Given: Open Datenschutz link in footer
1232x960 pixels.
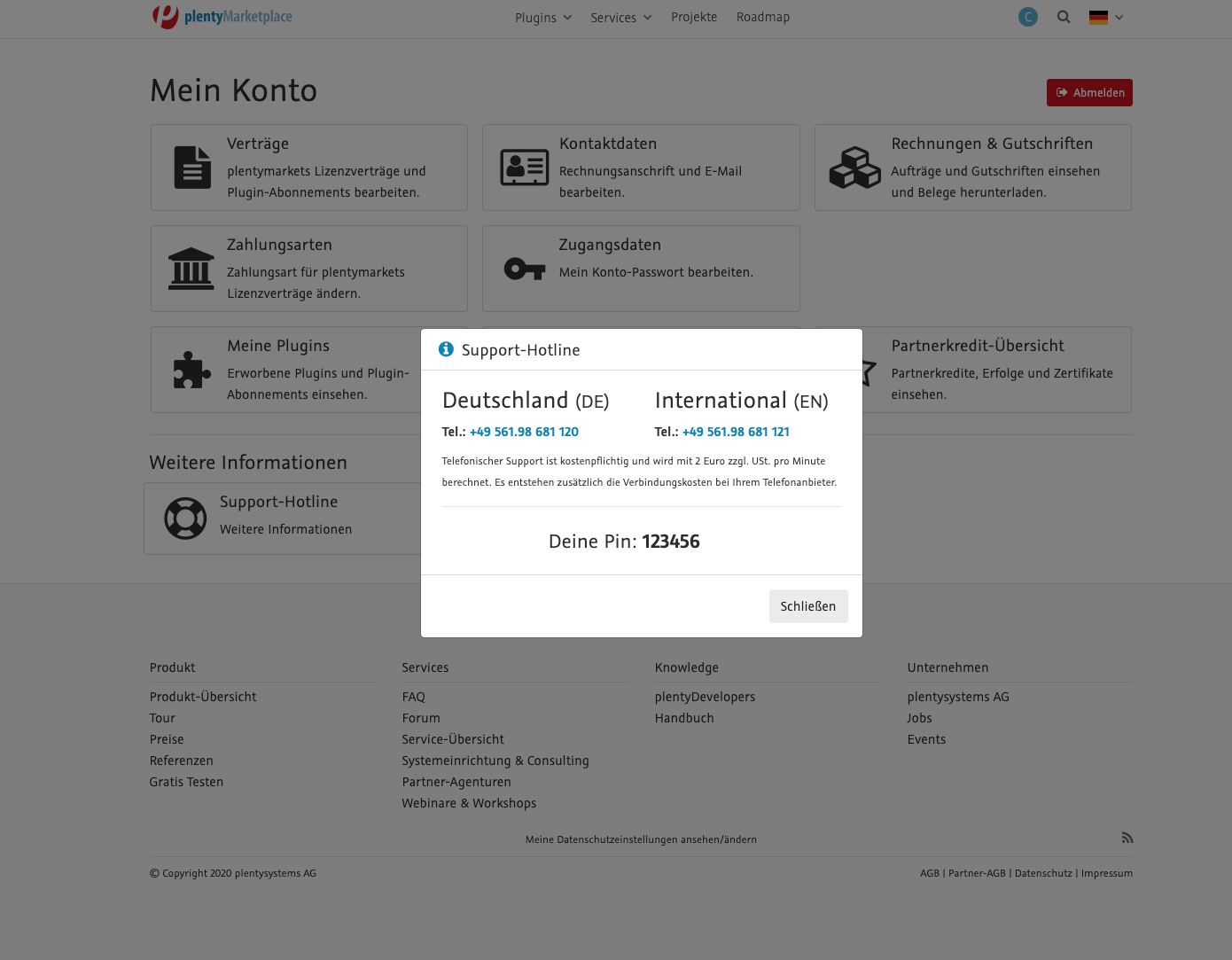Looking at the screenshot, I should pyautogui.click(x=1043, y=873).
